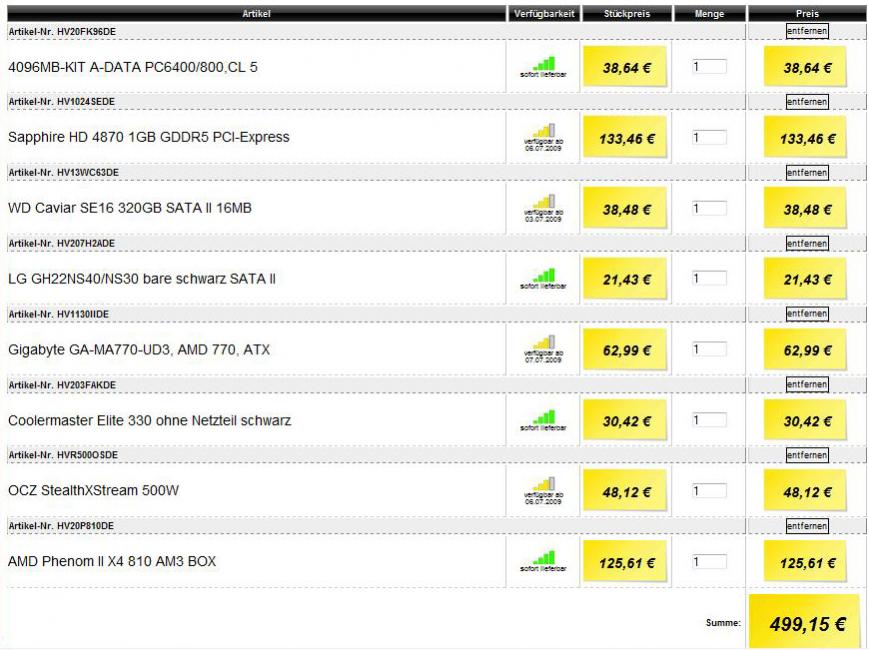The height and width of the screenshot is (650, 869).
Task: Click total price 48,12 € in Preis column
Action: coord(806,492)
